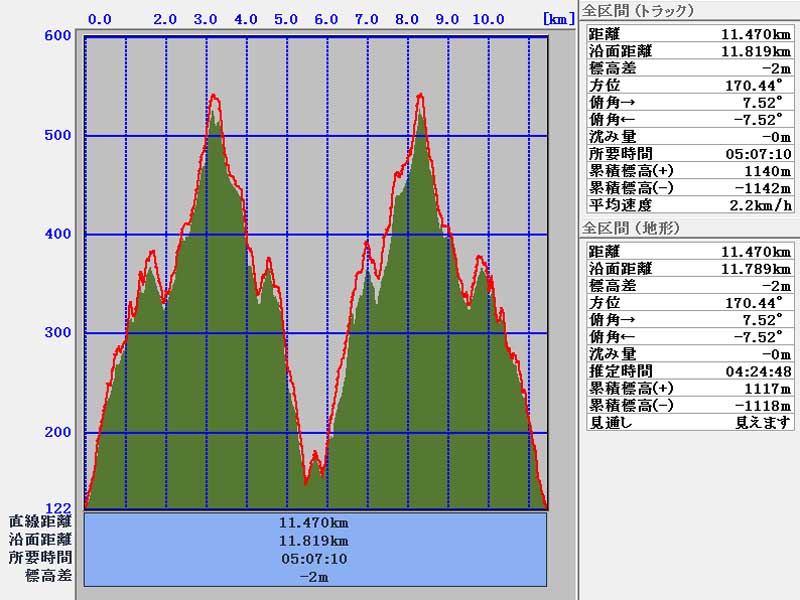This screenshot has width=800, height=600.
Task: Click the 600 elevation label on the y-axis
Action: point(58,37)
